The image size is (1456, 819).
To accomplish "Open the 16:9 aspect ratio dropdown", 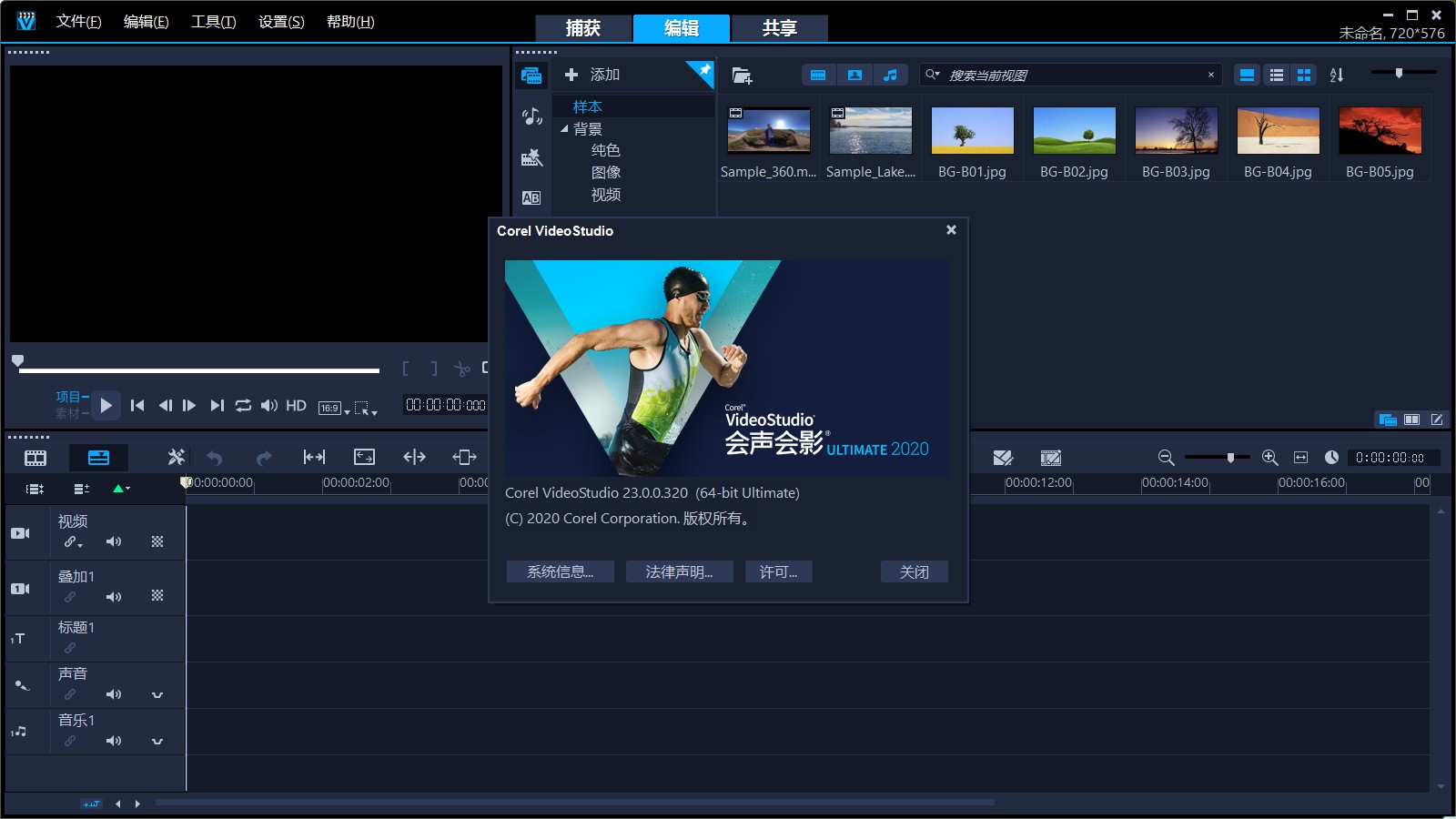I will pyautogui.click(x=334, y=408).
